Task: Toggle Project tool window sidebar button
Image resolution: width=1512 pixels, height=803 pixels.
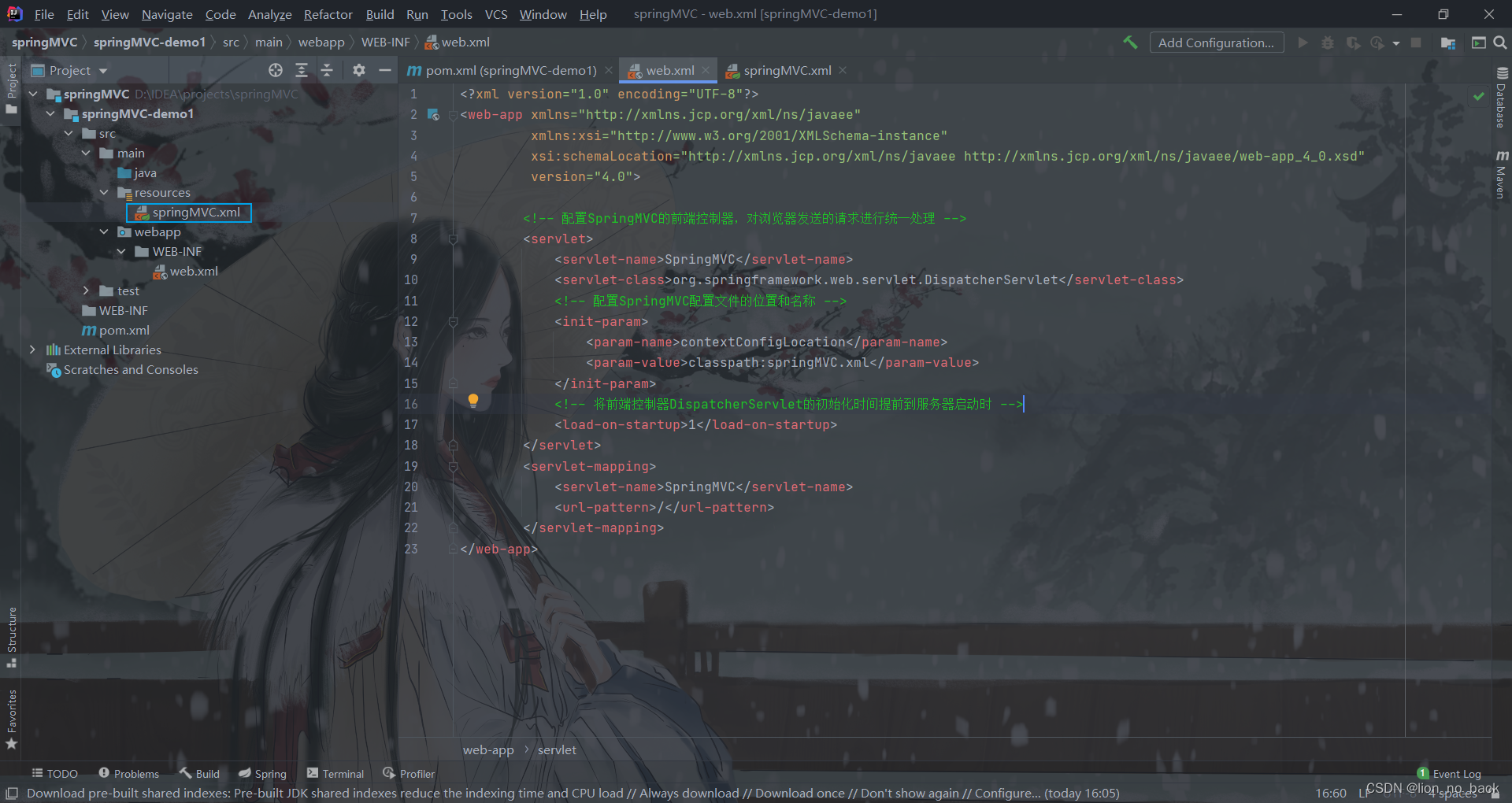Action: click(11, 88)
